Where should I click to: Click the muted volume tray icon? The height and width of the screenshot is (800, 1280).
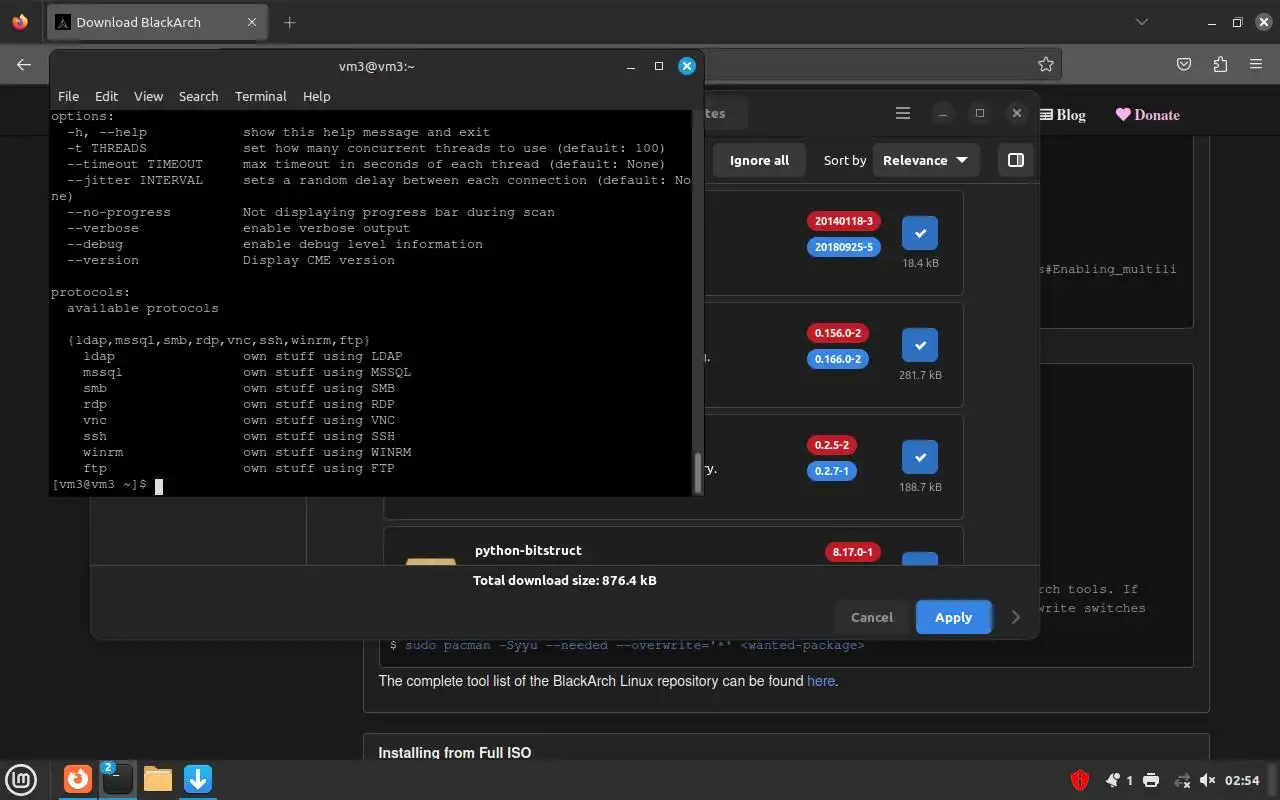pos(1208,780)
